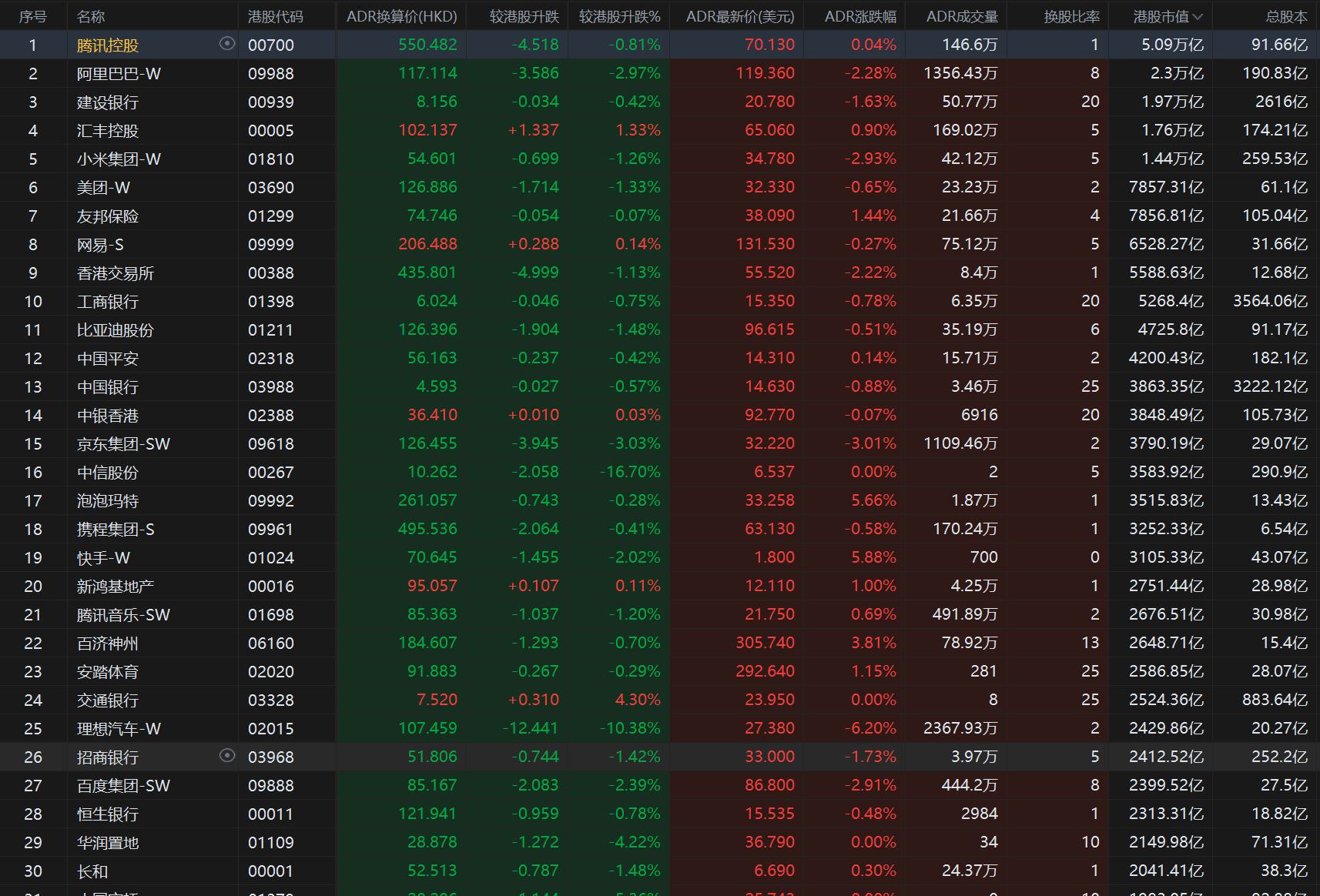Open the 小米集团-W stock entry
1320x896 pixels.
pos(119,159)
